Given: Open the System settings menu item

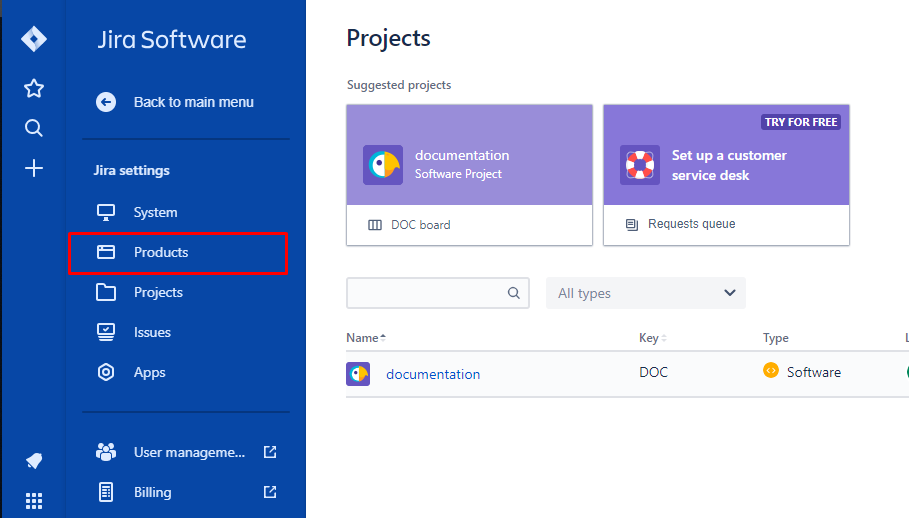Looking at the screenshot, I should coord(155,212).
